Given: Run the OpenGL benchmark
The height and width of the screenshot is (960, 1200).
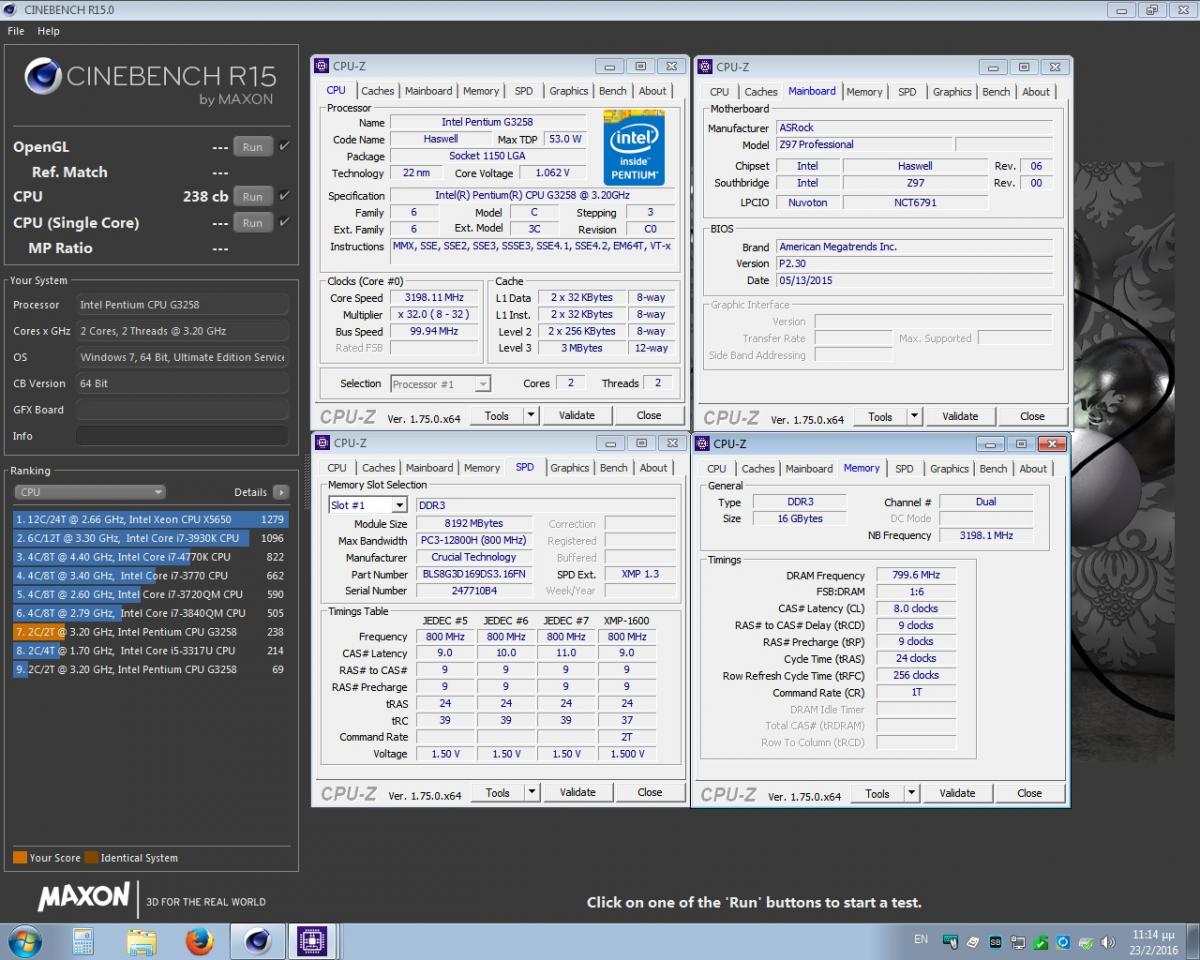Looking at the screenshot, I should (252, 147).
